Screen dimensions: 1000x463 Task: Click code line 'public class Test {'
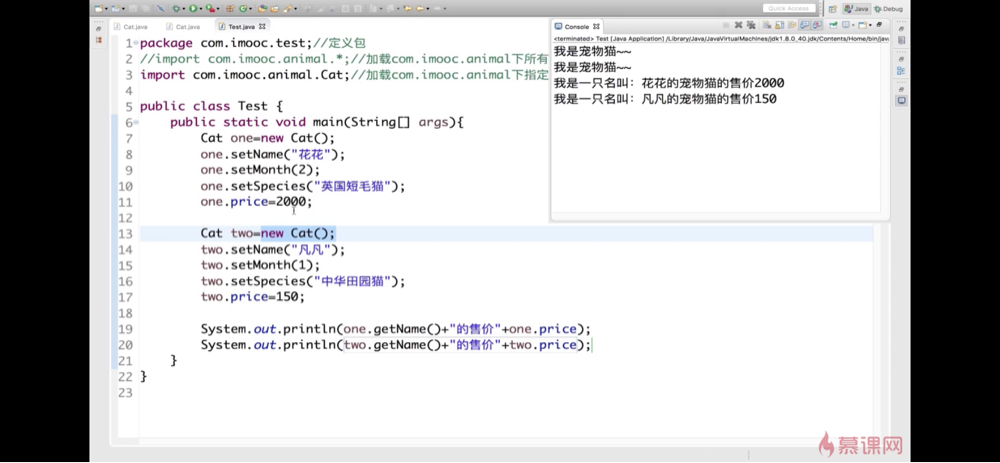pyautogui.click(x=211, y=107)
